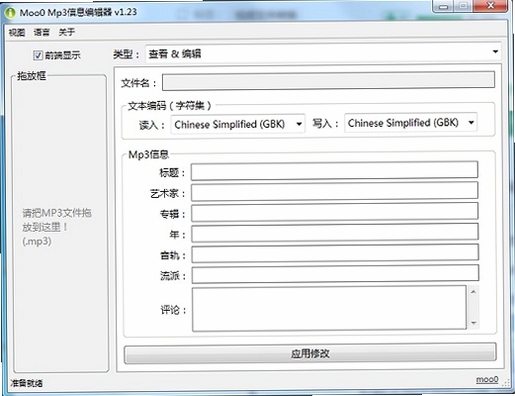
Task: Click the 文件名 field
Action: [328, 82]
